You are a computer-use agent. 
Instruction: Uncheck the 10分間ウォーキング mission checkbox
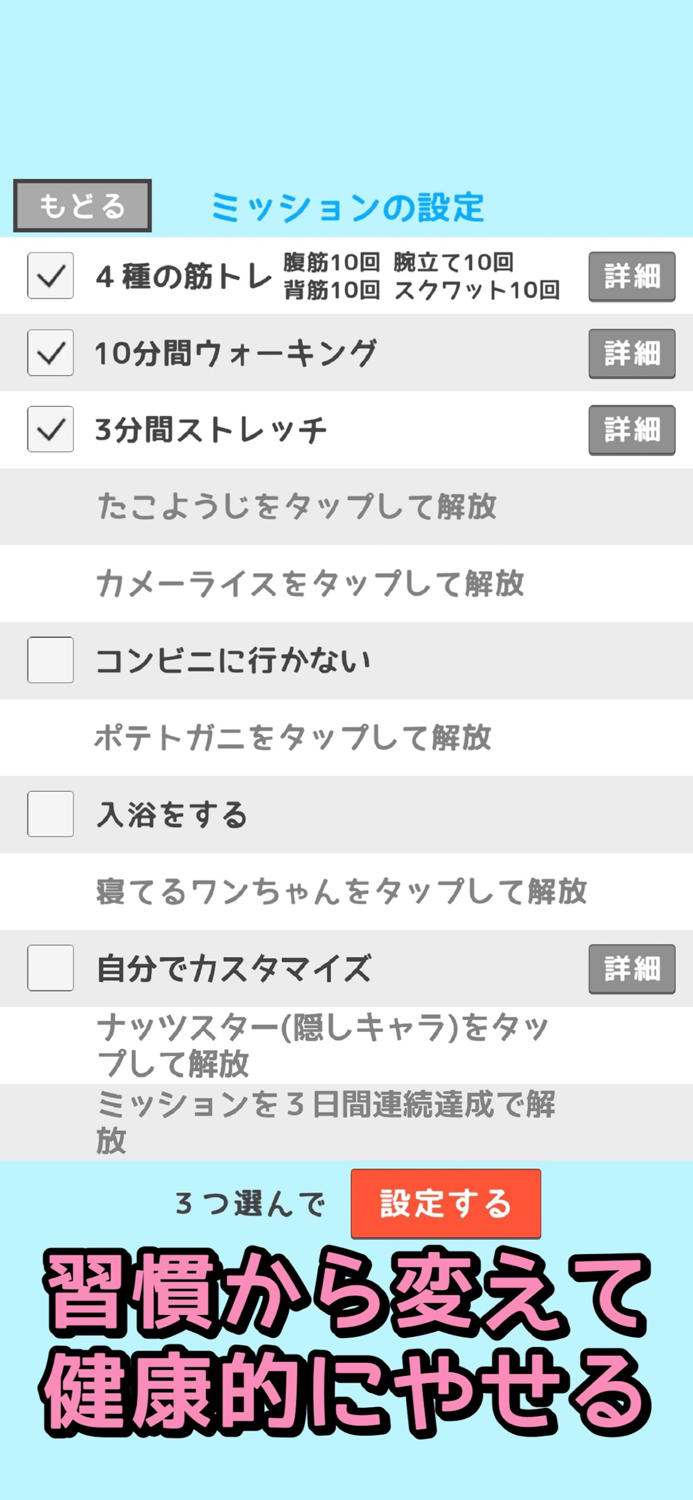coord(50,353)
